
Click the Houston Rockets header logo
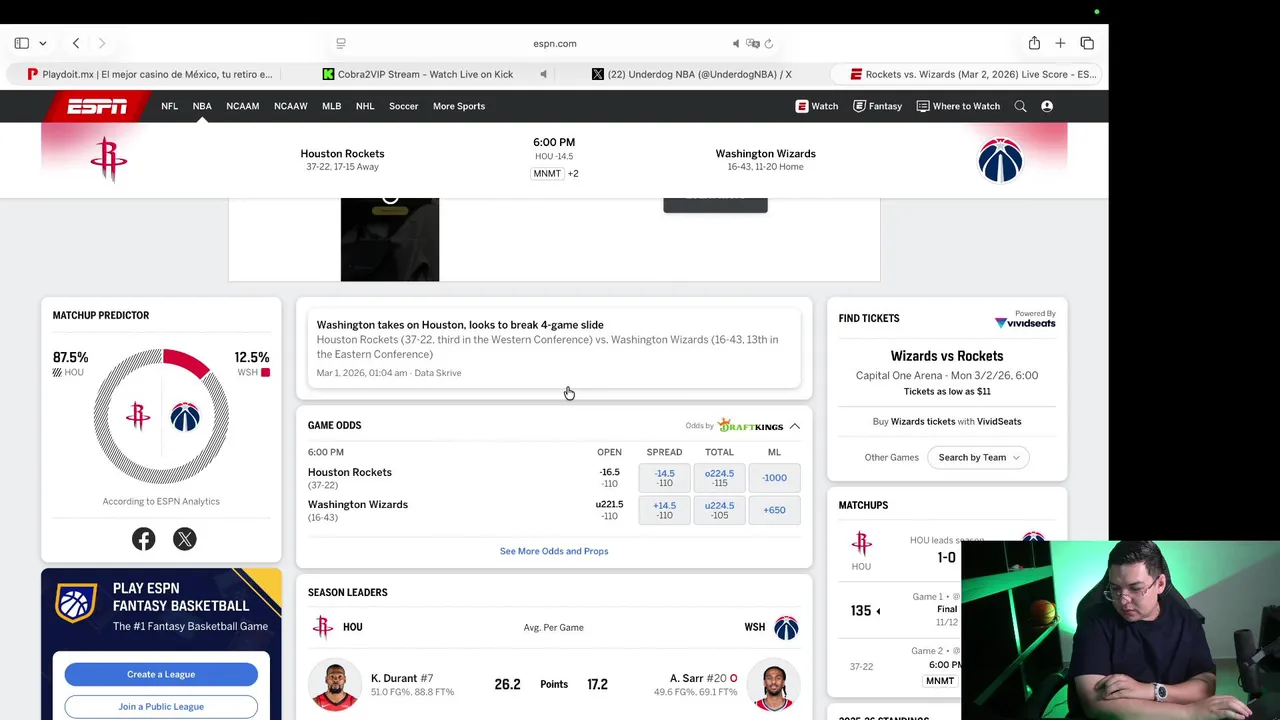tap(108, 160)
